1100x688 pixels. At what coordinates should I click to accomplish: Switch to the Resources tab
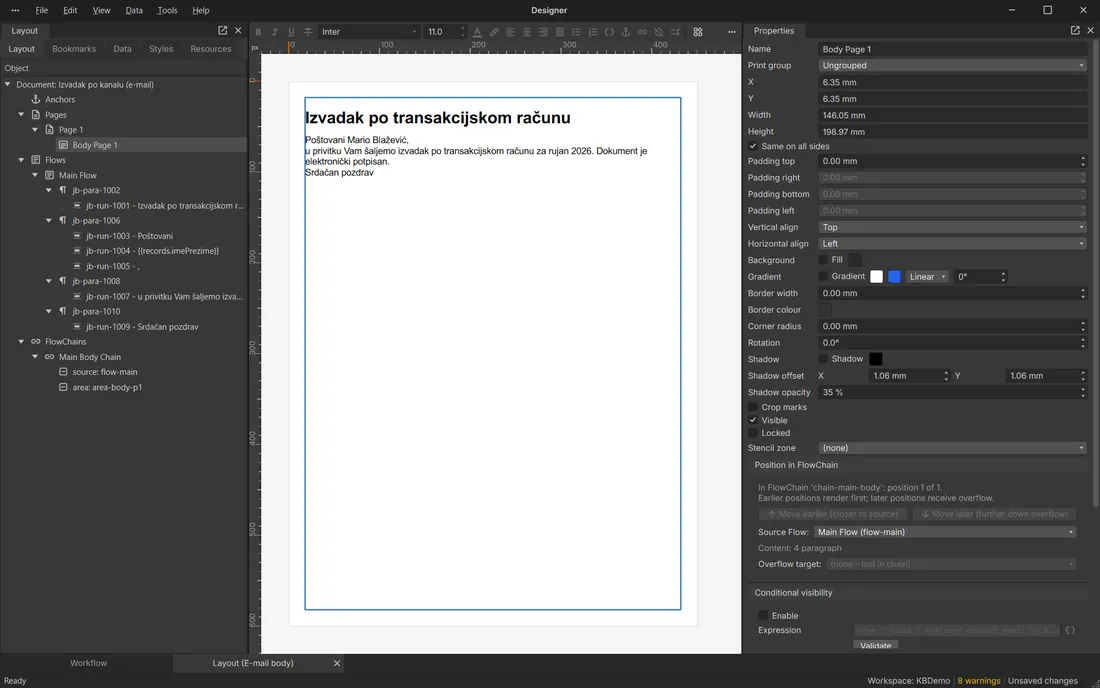click(210, 49)
